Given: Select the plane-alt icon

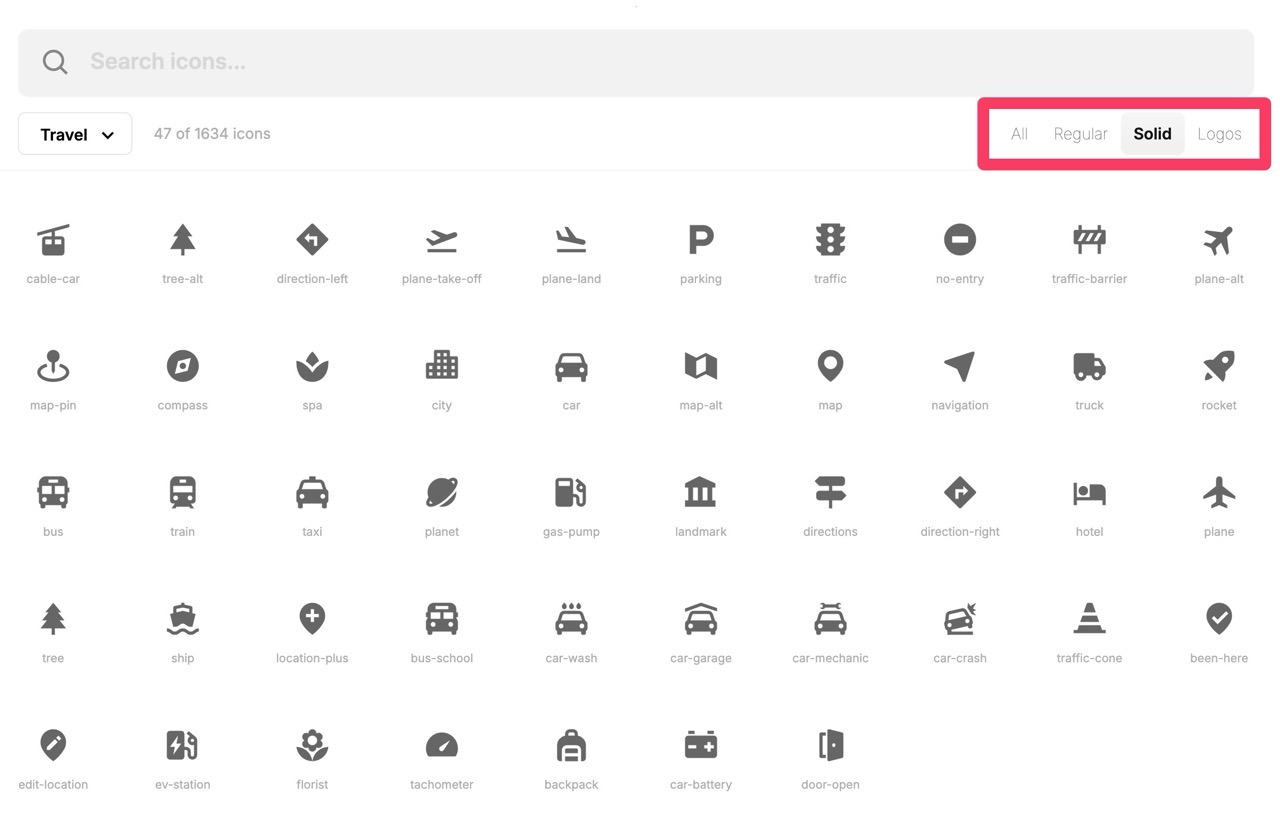Looking at the screenshot, I should (1219, 240).
